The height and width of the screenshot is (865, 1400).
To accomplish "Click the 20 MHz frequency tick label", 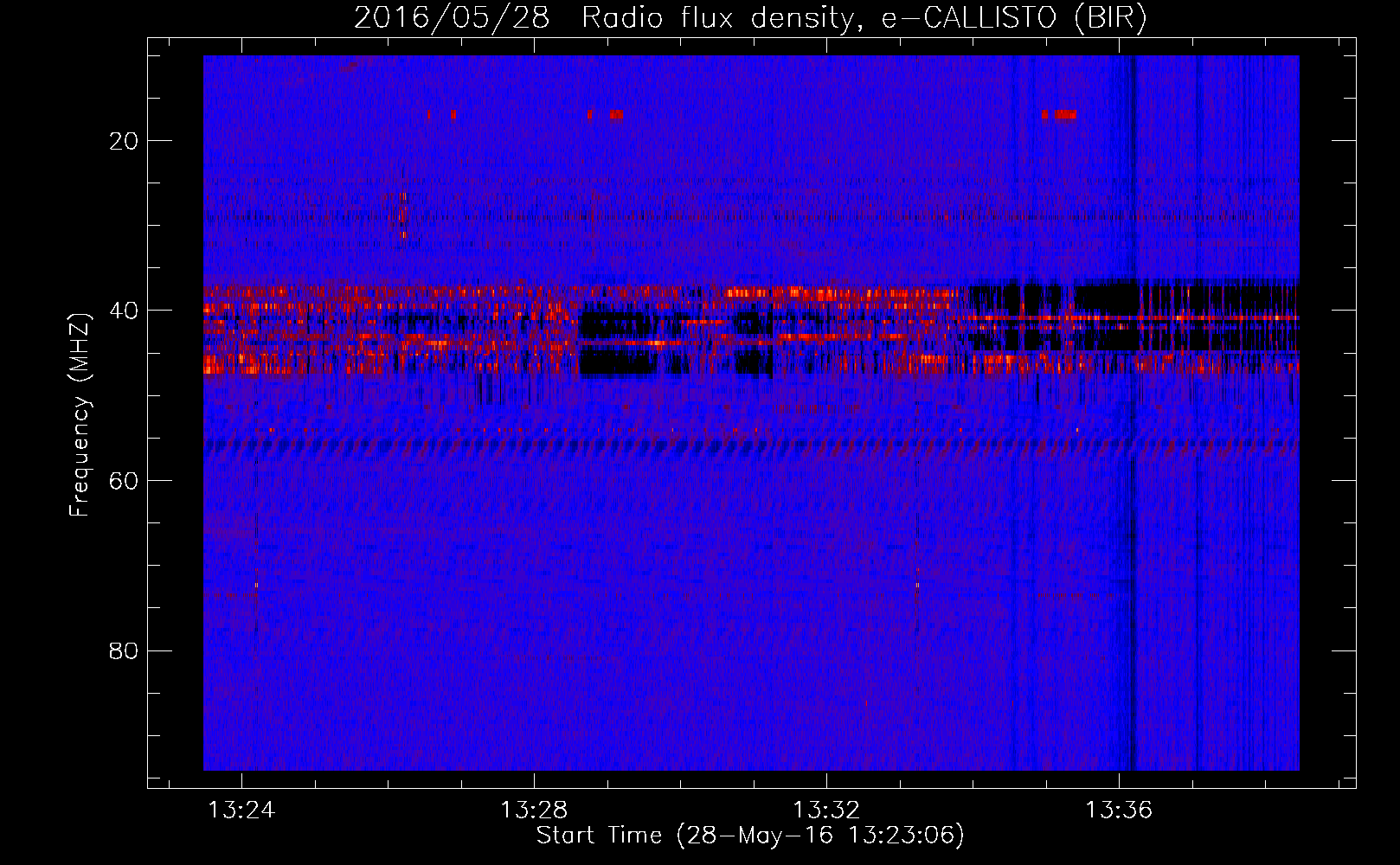I will coord(124,141).
